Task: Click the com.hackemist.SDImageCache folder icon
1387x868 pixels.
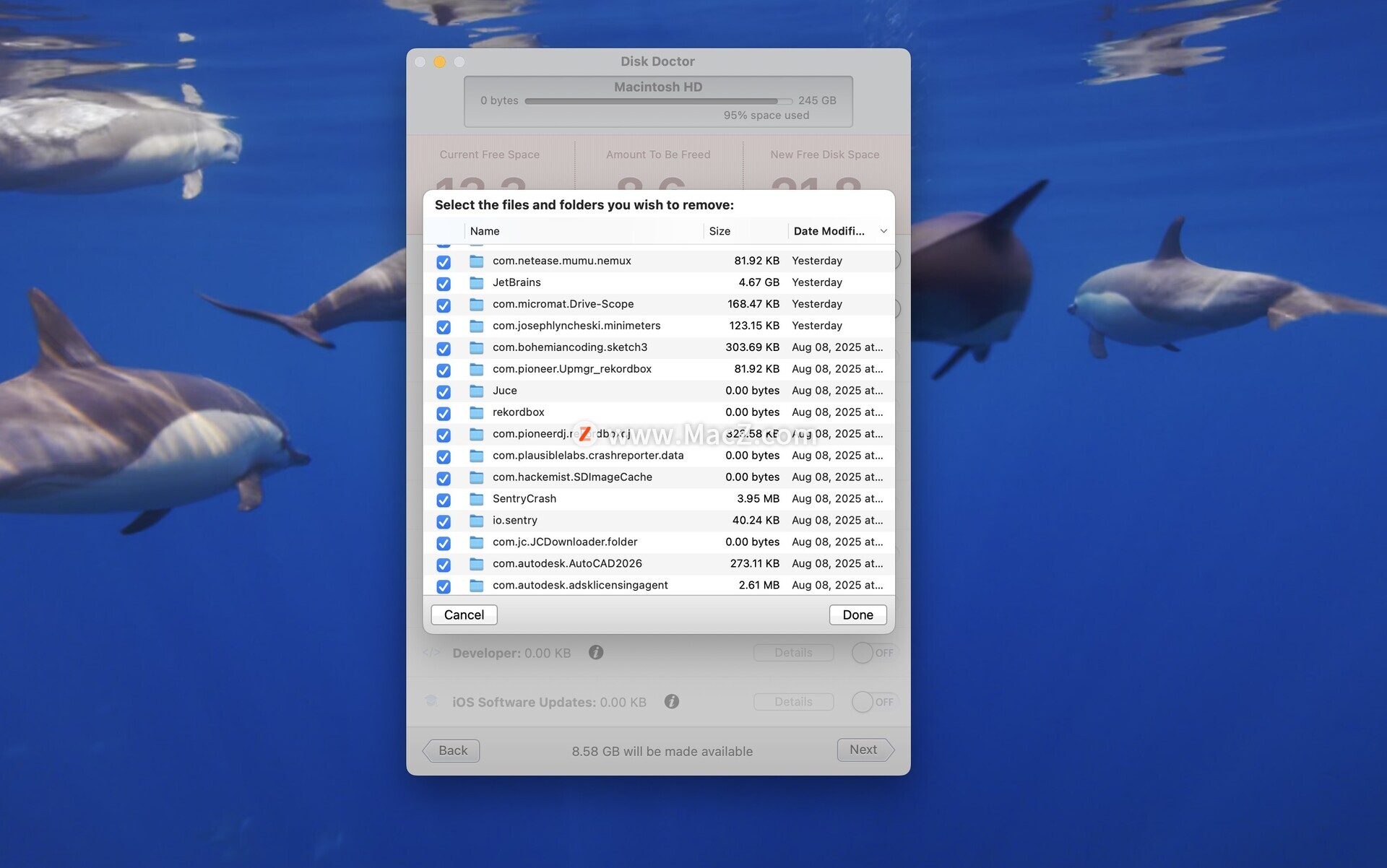Action: [477, 477]
